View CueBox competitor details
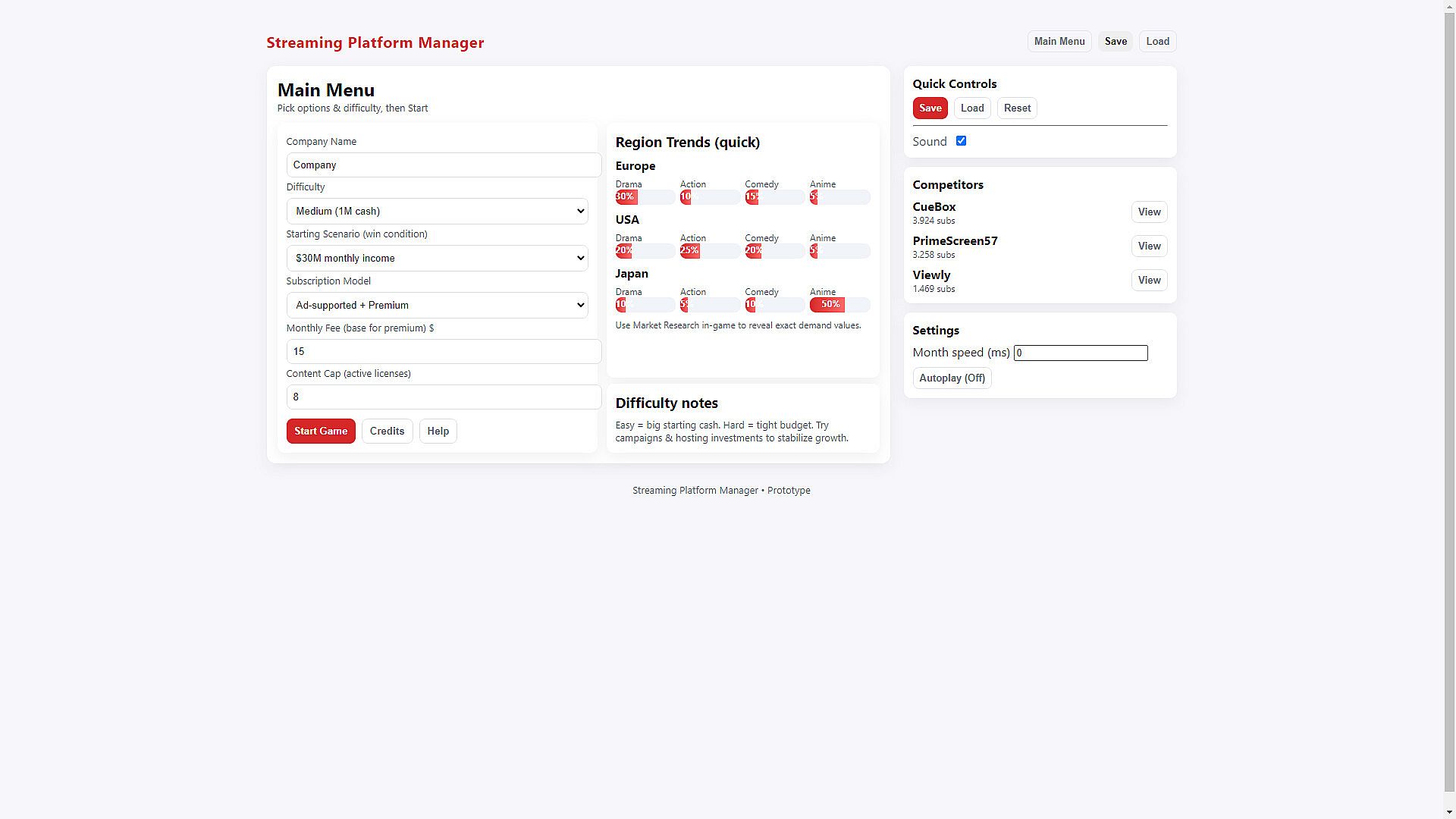 [1148, 212]
